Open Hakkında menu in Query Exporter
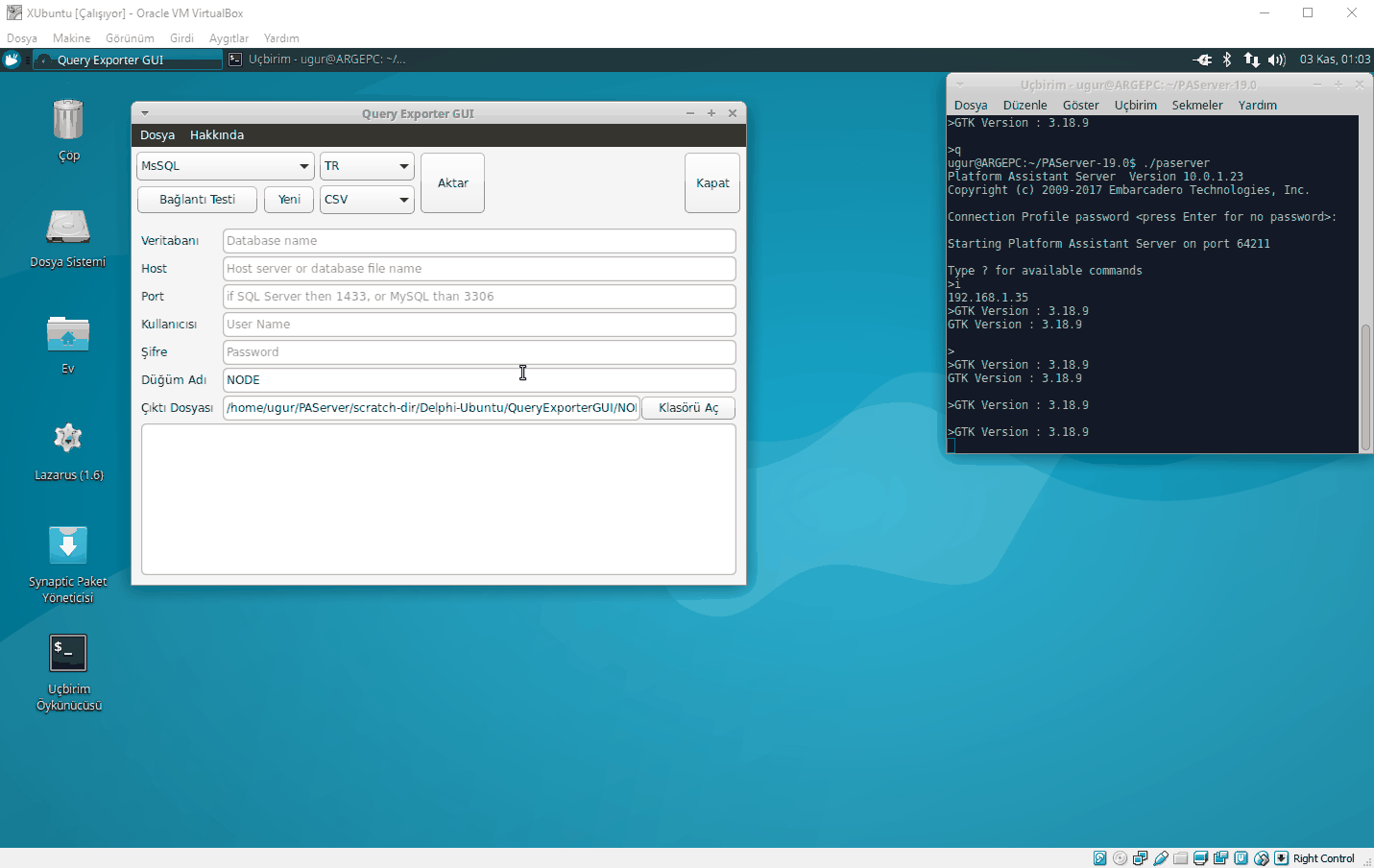 (217, 135)
